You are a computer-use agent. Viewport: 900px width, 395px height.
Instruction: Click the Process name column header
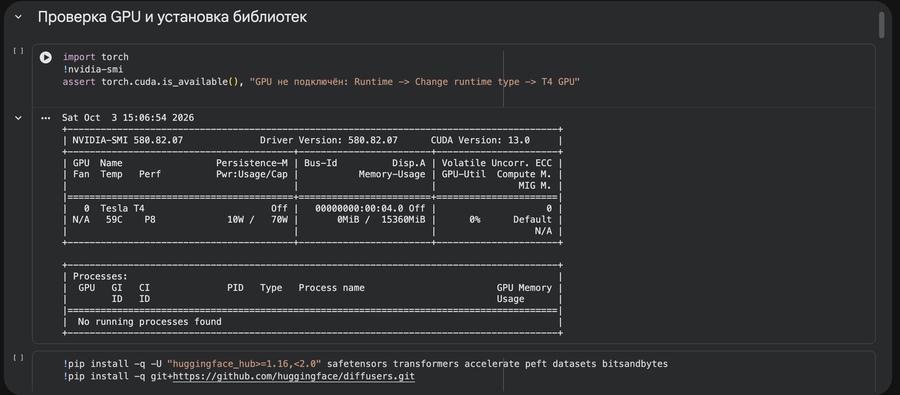coord(332,288)
